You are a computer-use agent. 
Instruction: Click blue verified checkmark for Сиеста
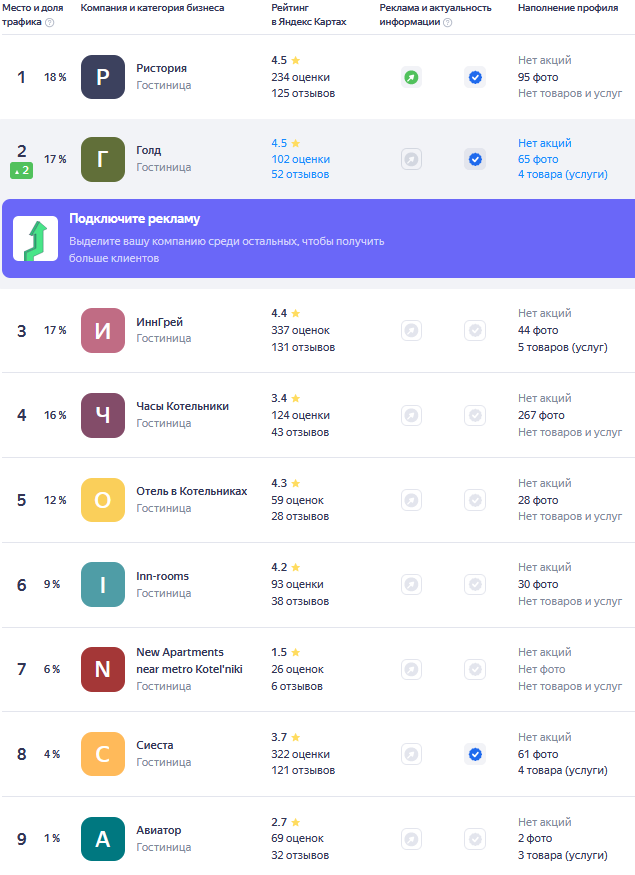(475, 754)
